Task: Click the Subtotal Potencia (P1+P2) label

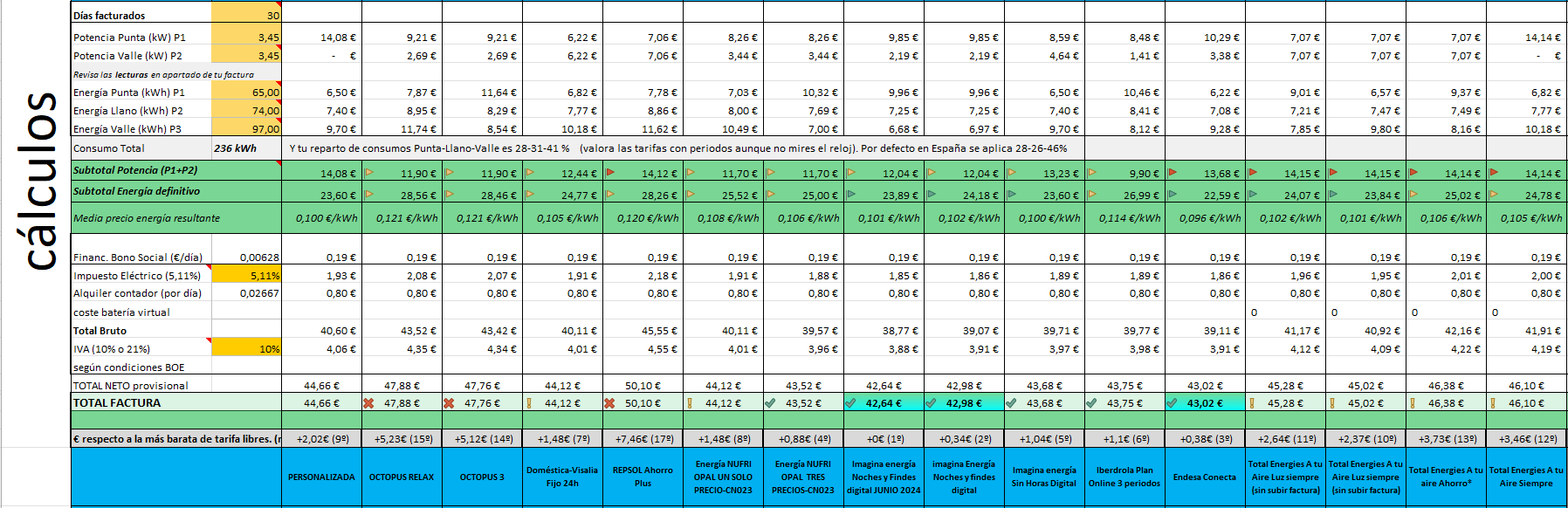Action: [x=135, y=169]
